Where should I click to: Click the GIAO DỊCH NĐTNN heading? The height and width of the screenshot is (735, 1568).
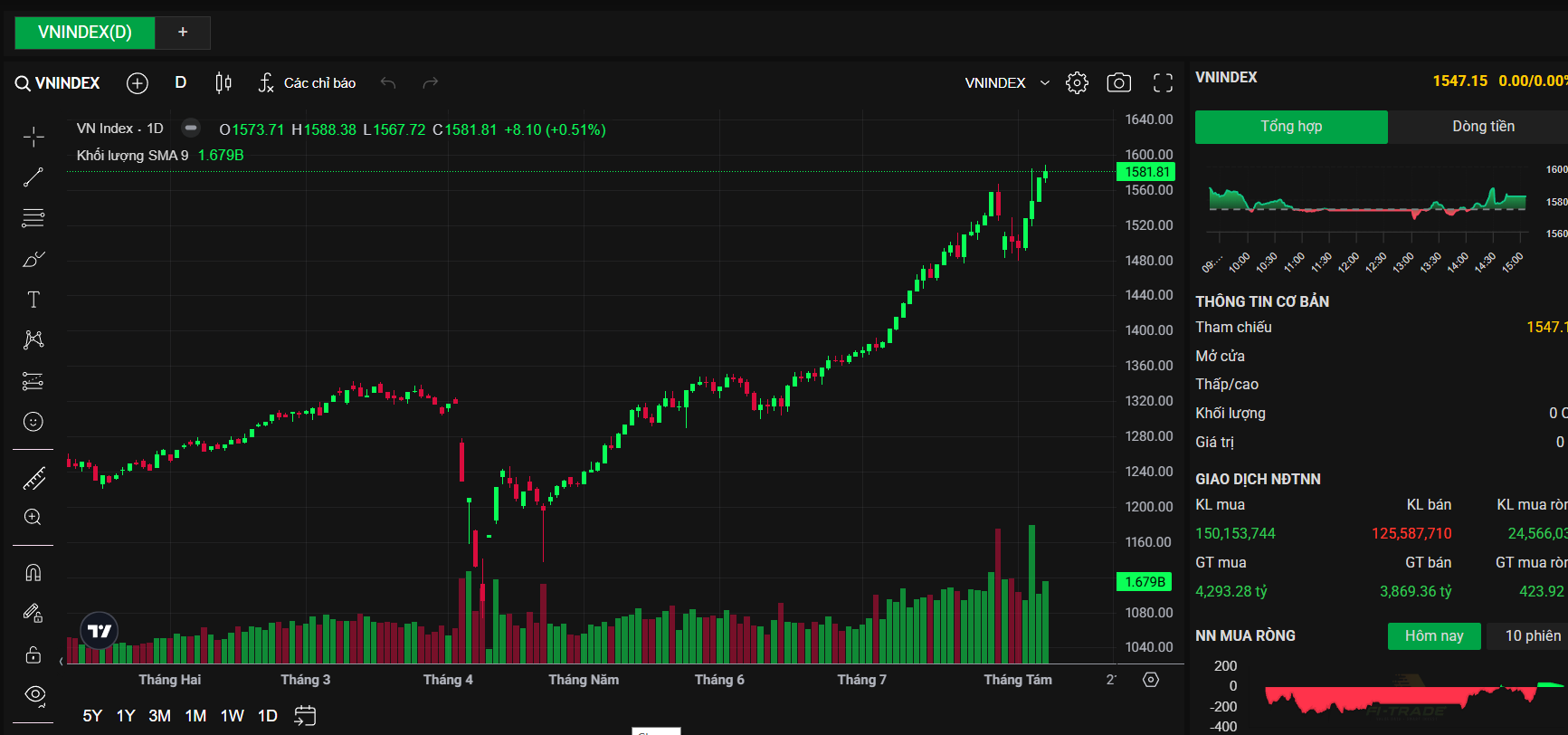tap(1258, 480)
